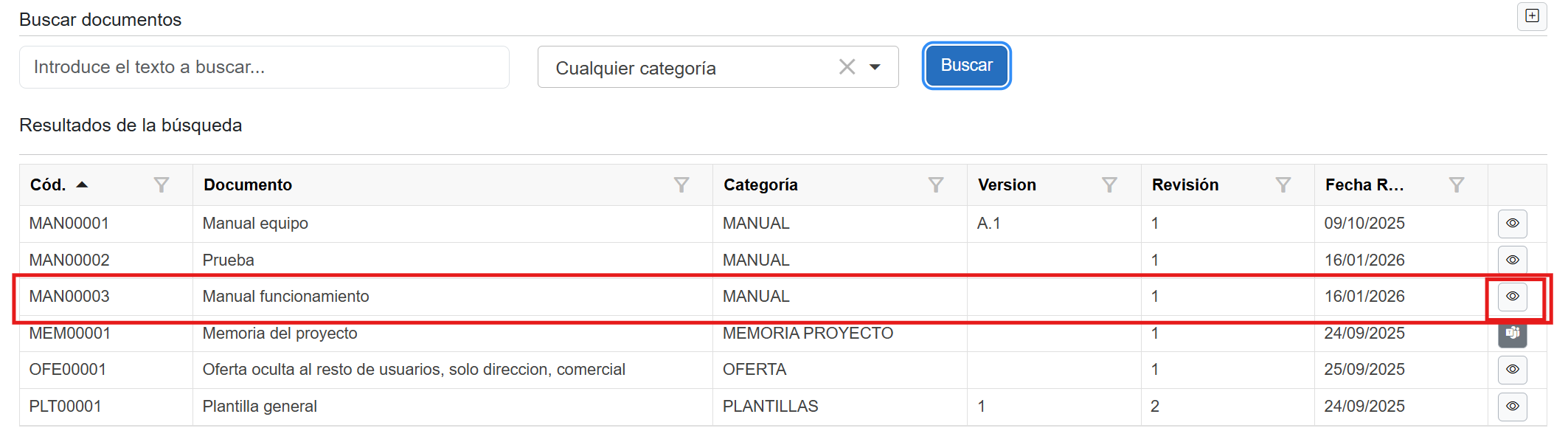Sort table by Documento column header
Viewport: 1568px width, 445px height.
point(248,185)
